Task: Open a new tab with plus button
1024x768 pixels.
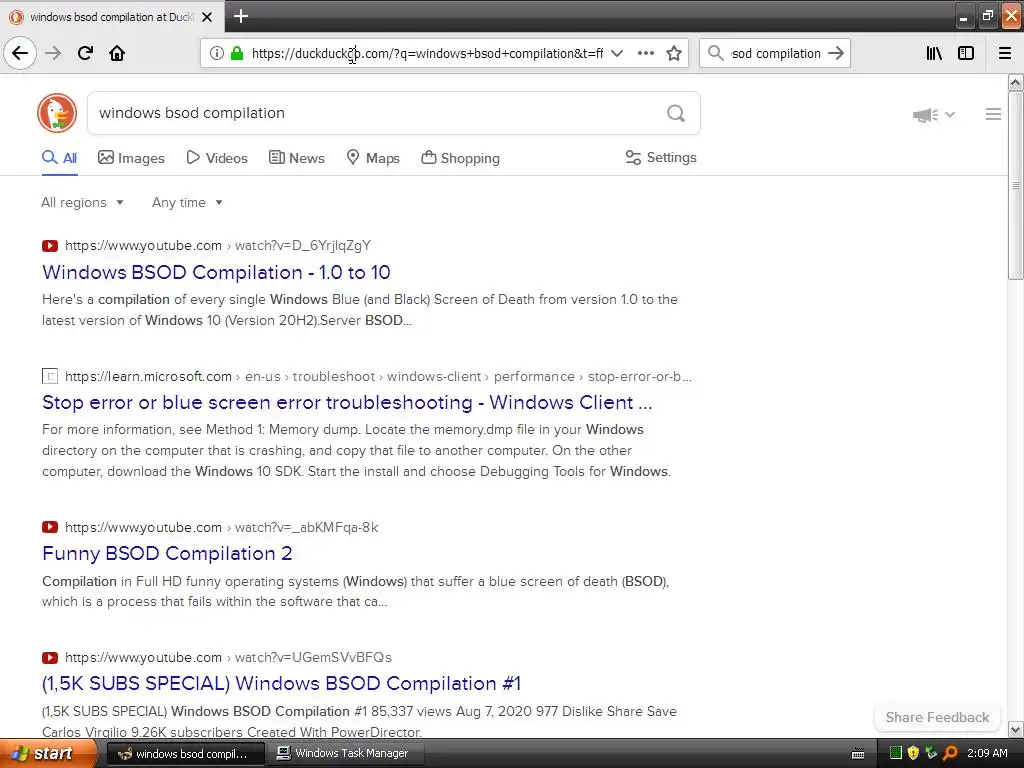Action: coord(241,16)
